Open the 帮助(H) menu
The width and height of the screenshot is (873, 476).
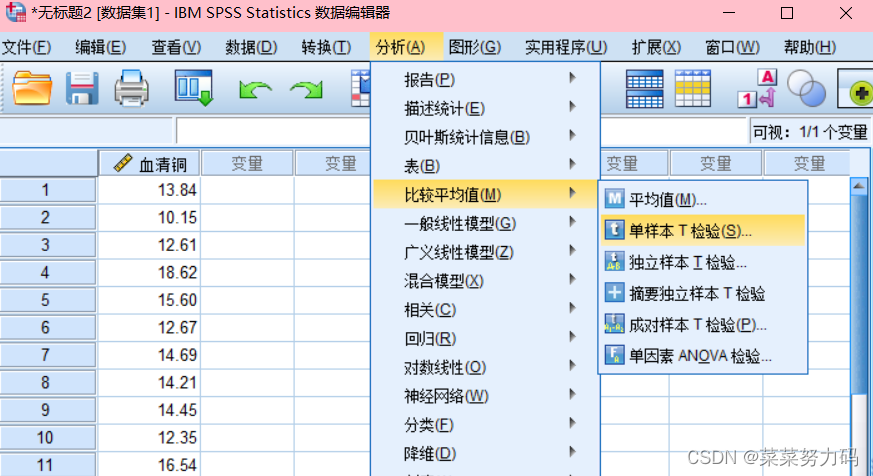810,47
